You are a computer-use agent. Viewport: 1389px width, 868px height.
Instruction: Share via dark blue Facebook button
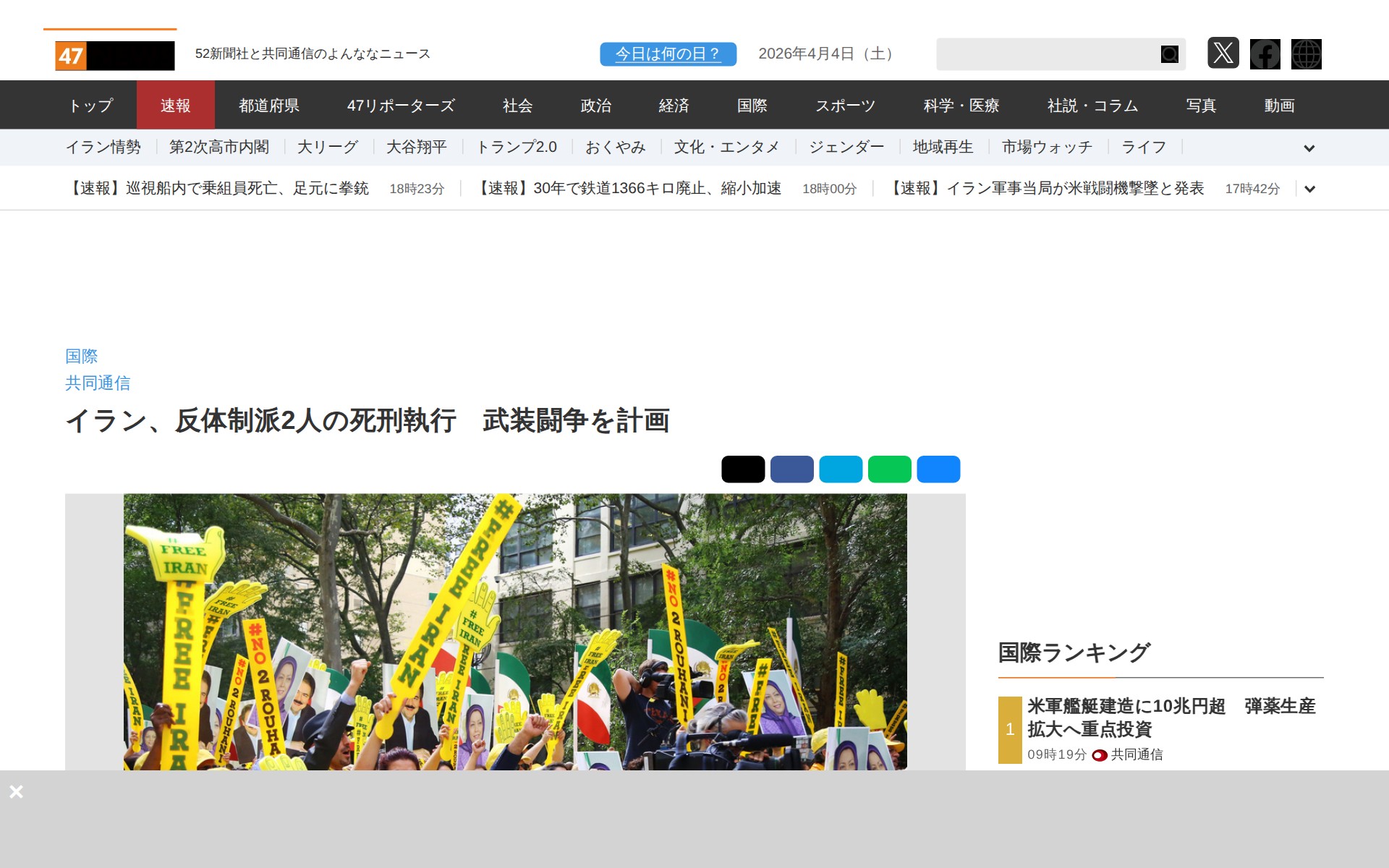[x=791, y=469]
